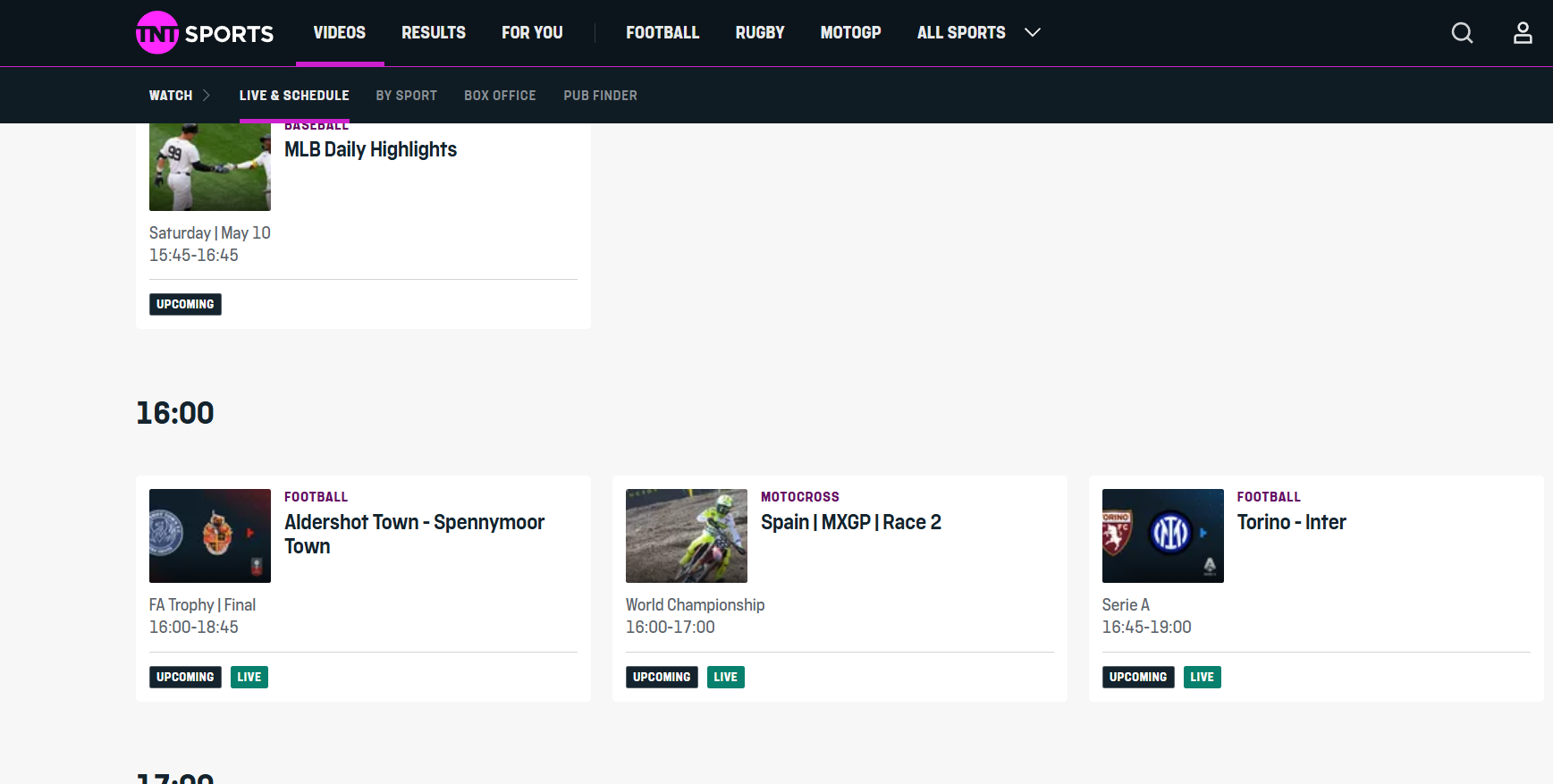Click the FA Trophy | Final text

(202, 605)
